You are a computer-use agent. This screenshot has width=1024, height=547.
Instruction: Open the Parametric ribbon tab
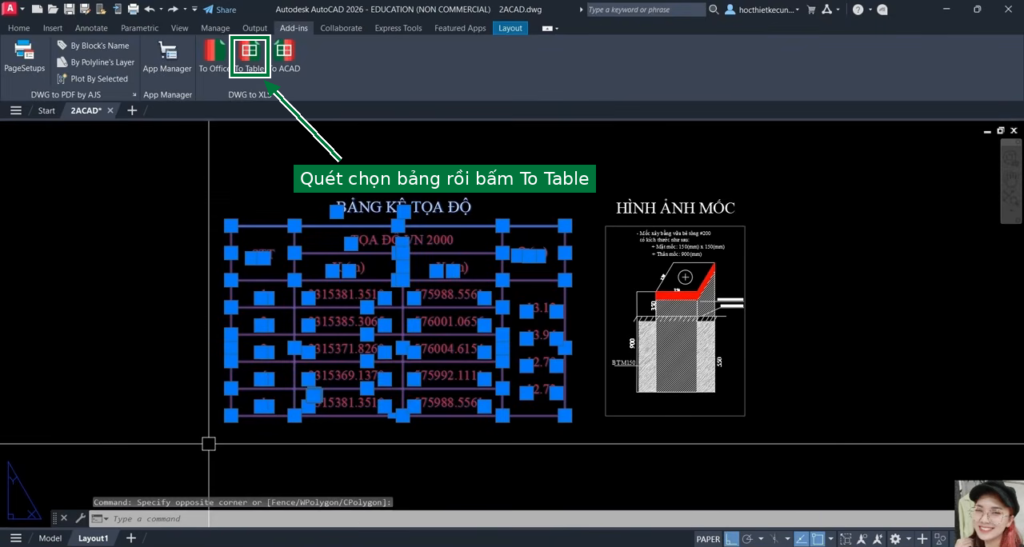139,28
